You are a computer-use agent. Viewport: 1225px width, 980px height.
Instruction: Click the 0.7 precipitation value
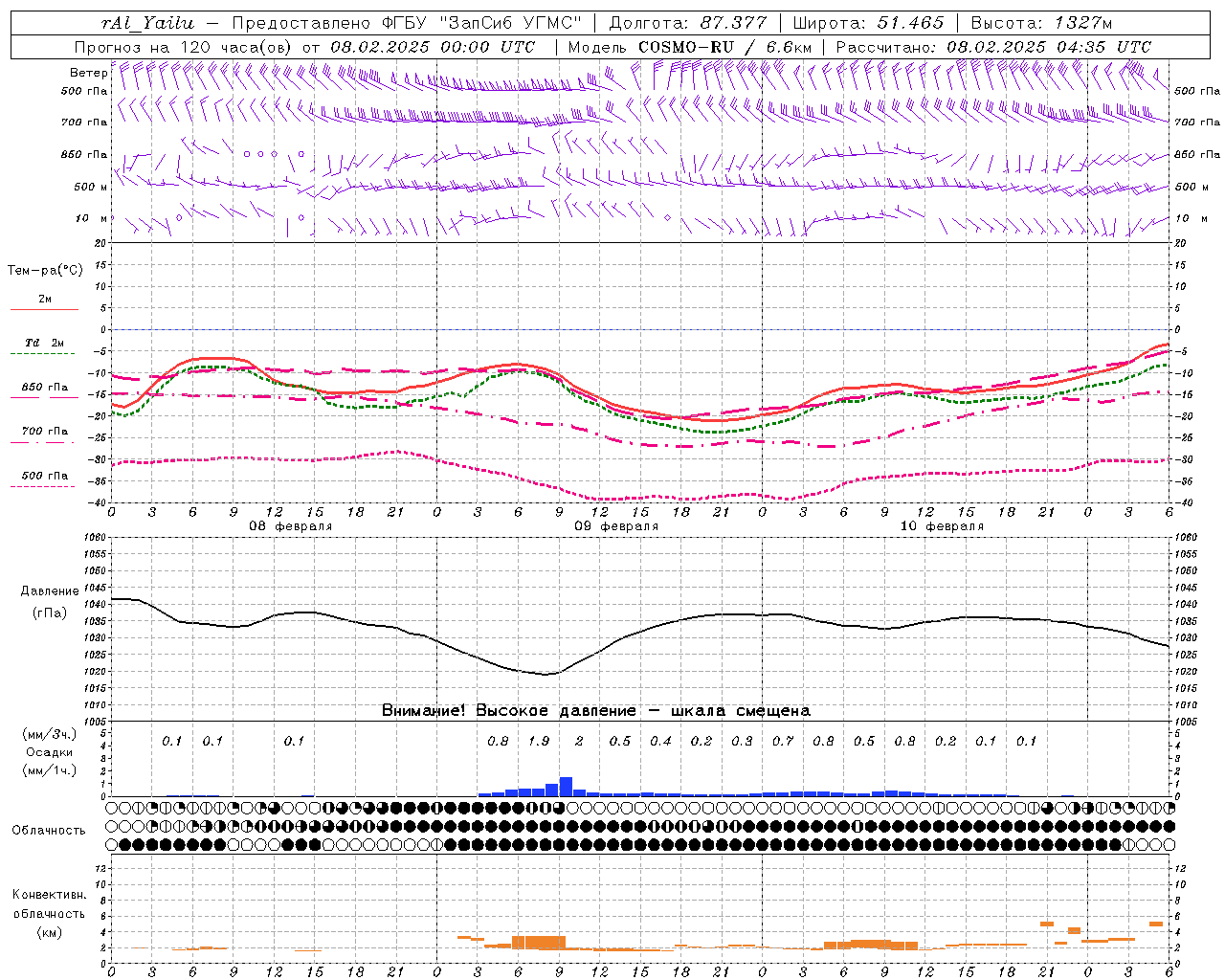(x=783, y=741)
